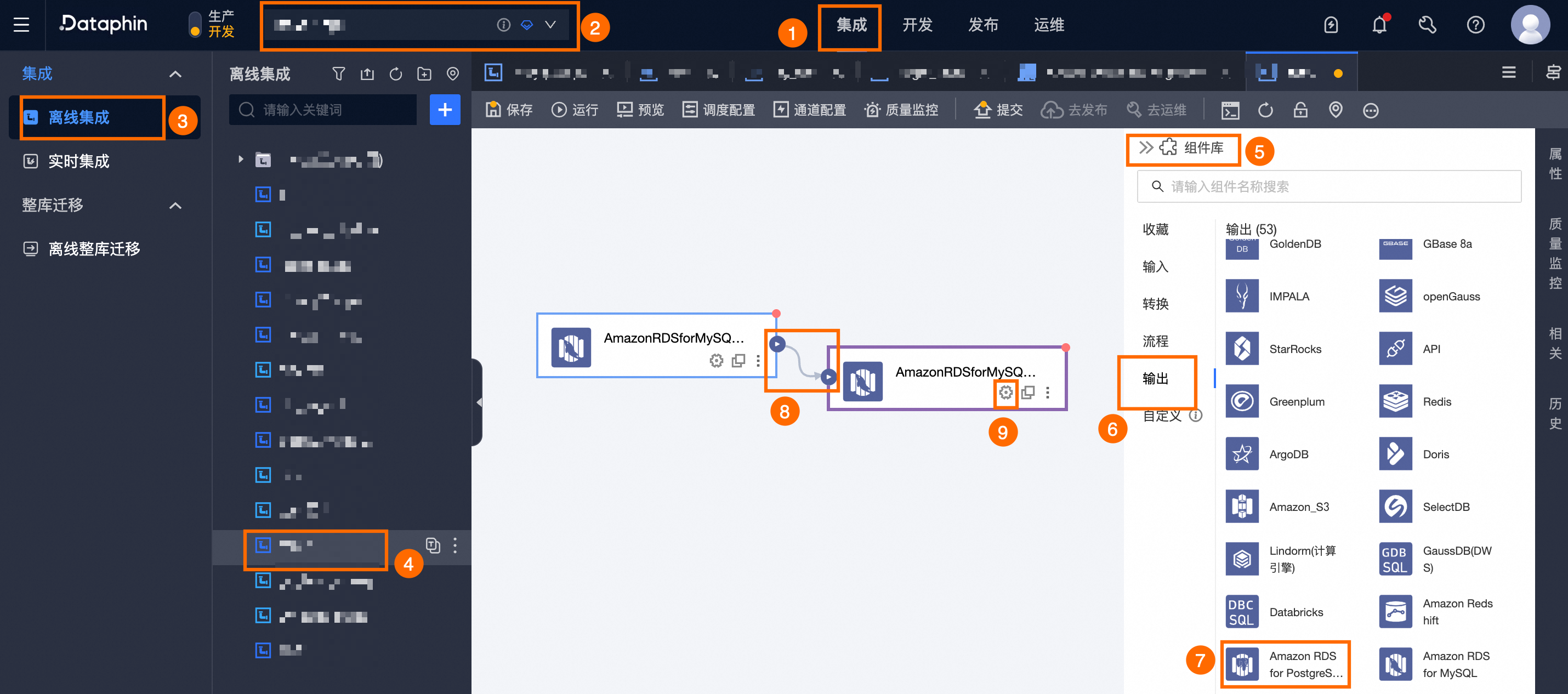
Task: Click 运行 in the toolbar
Action: (x=575, y=110)
